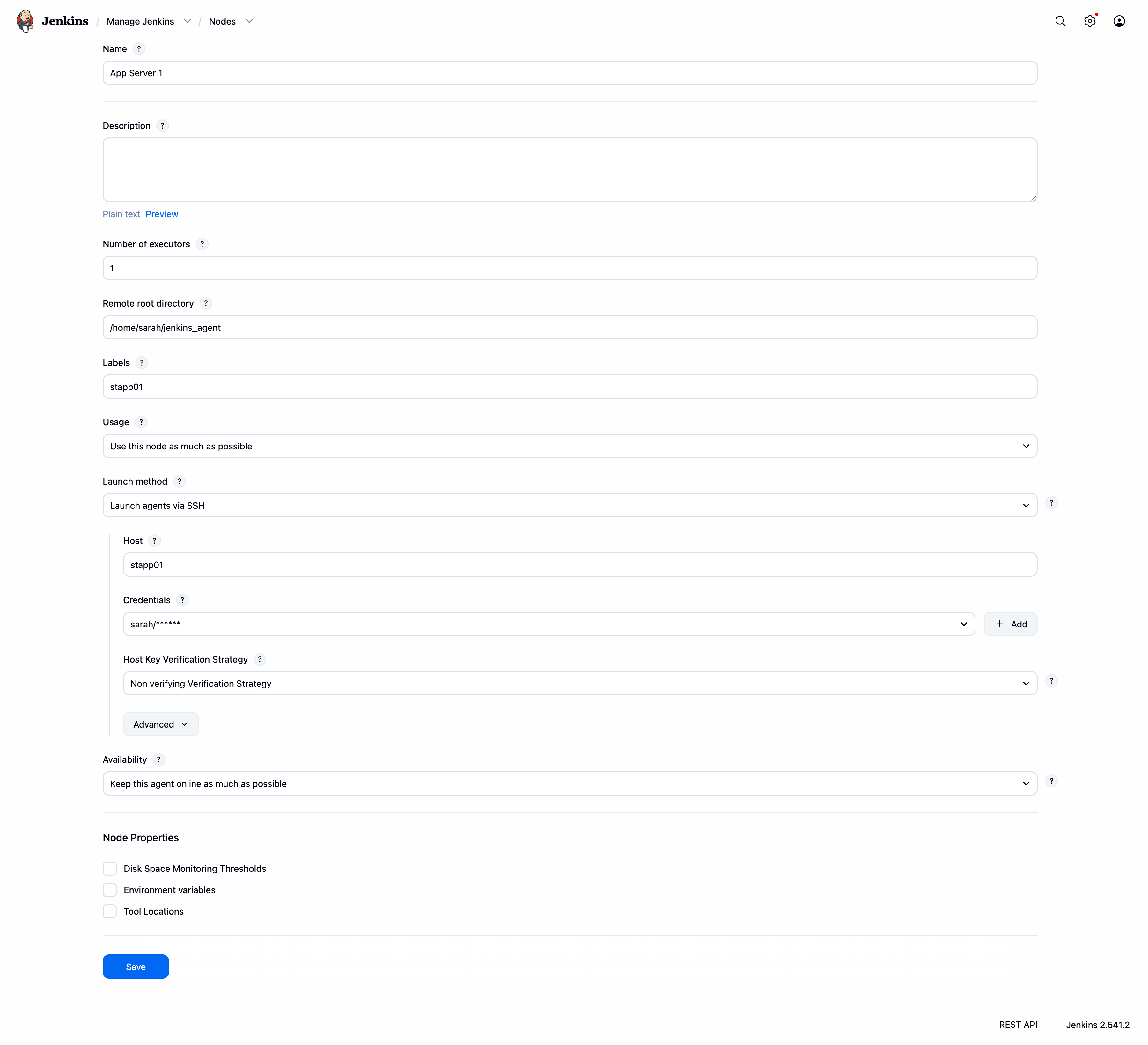
Task: Show help for the Description field
Action: coord(163,126)
